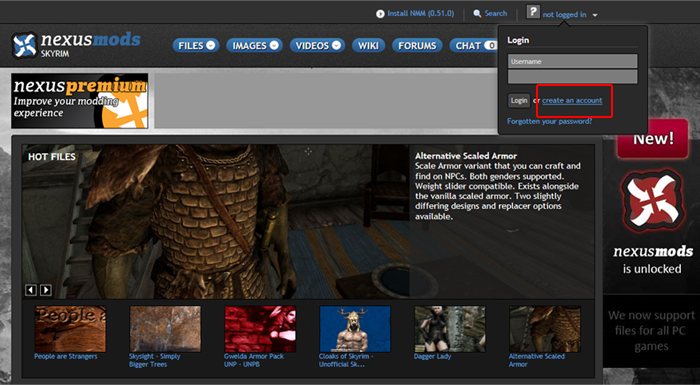Click the Login button
This screenshot has width=700, height=385.
tap(519, 100)
